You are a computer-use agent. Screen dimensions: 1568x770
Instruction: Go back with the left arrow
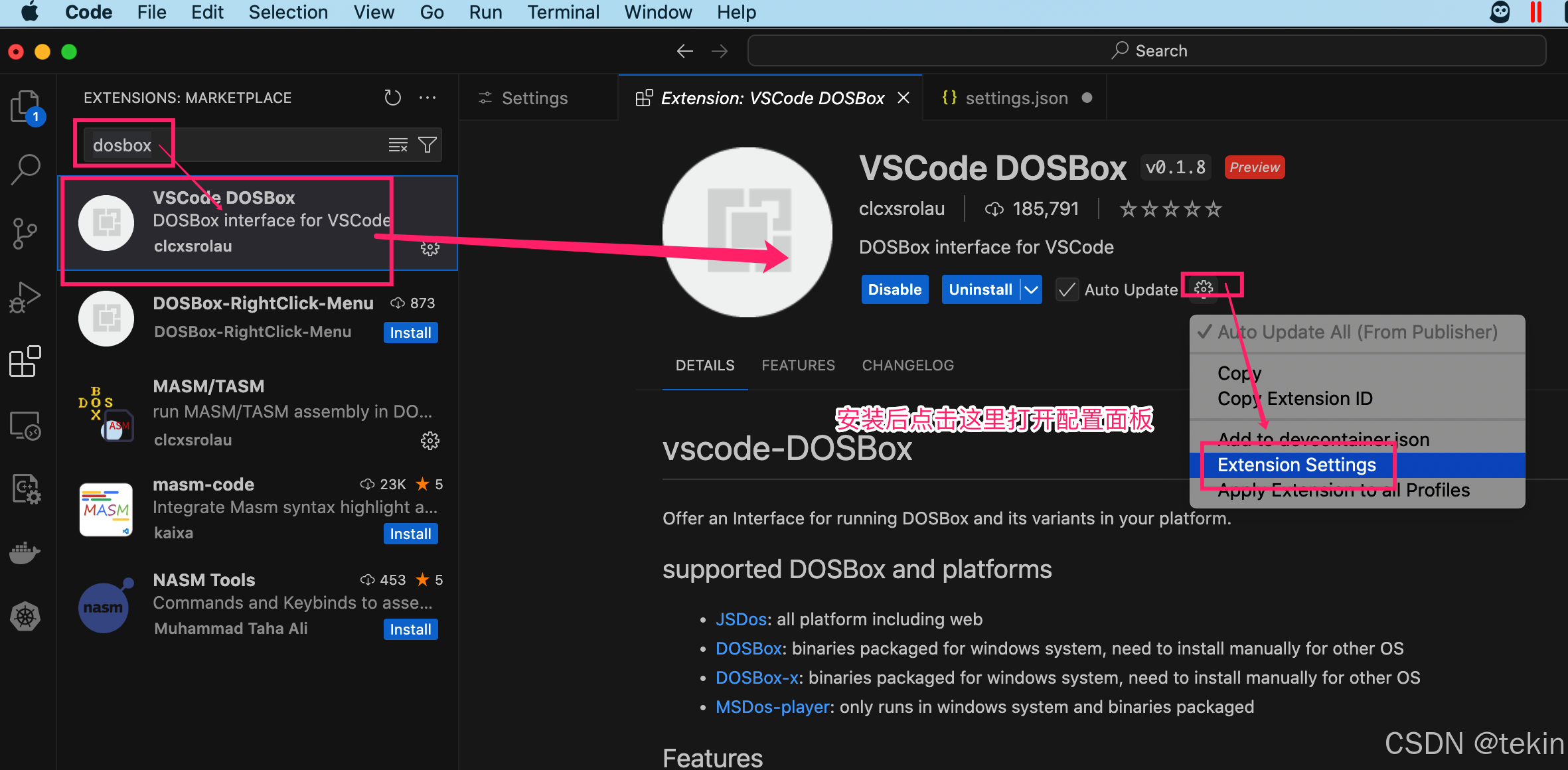pyautogui.click(x=685, y=51)
